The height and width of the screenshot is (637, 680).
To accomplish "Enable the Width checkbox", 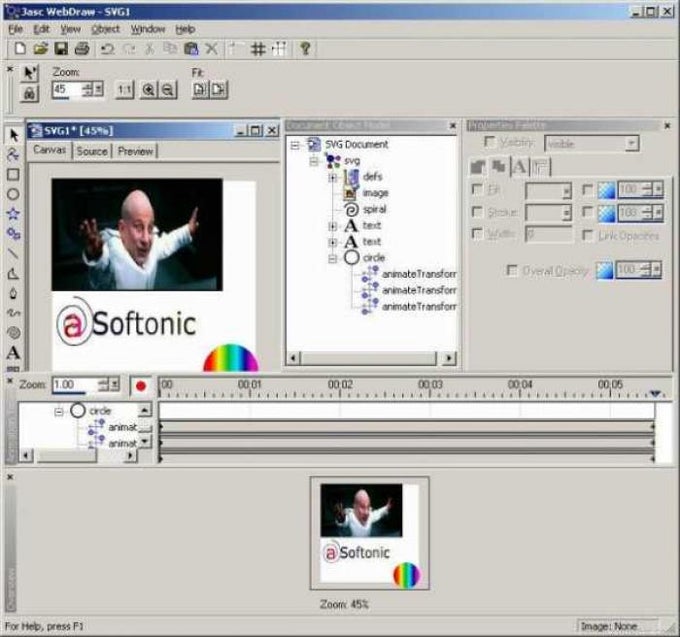I will pyautogui.click(x=477, y=234).
